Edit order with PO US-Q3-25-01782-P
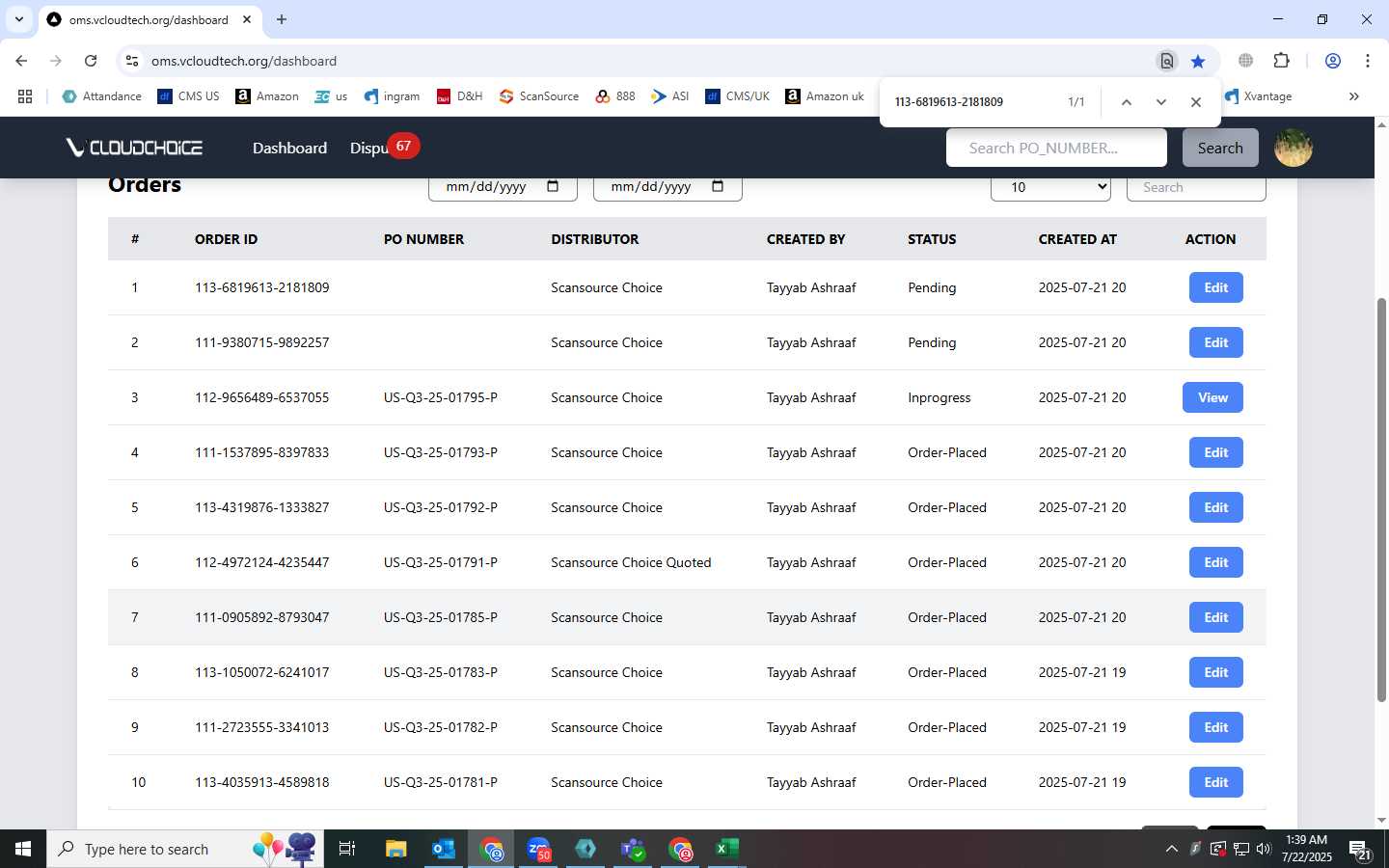The width and height of the screenshot is (1389, 868). [1215, 727]
